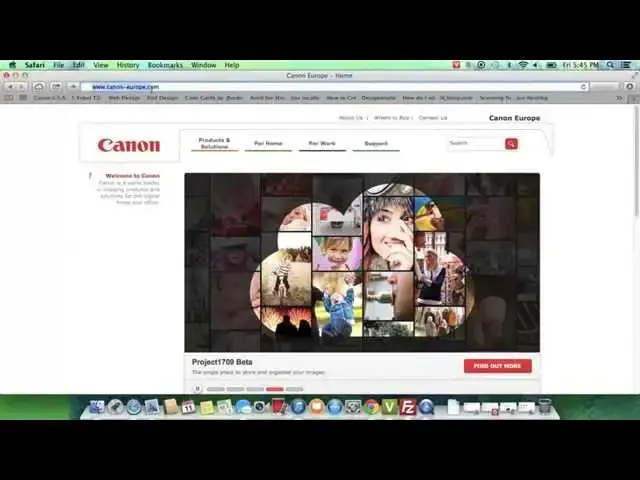Select the first gray slide indicator
Image resolution: width=640 pixels, height=480 pixels.
[x=216, y=389]
